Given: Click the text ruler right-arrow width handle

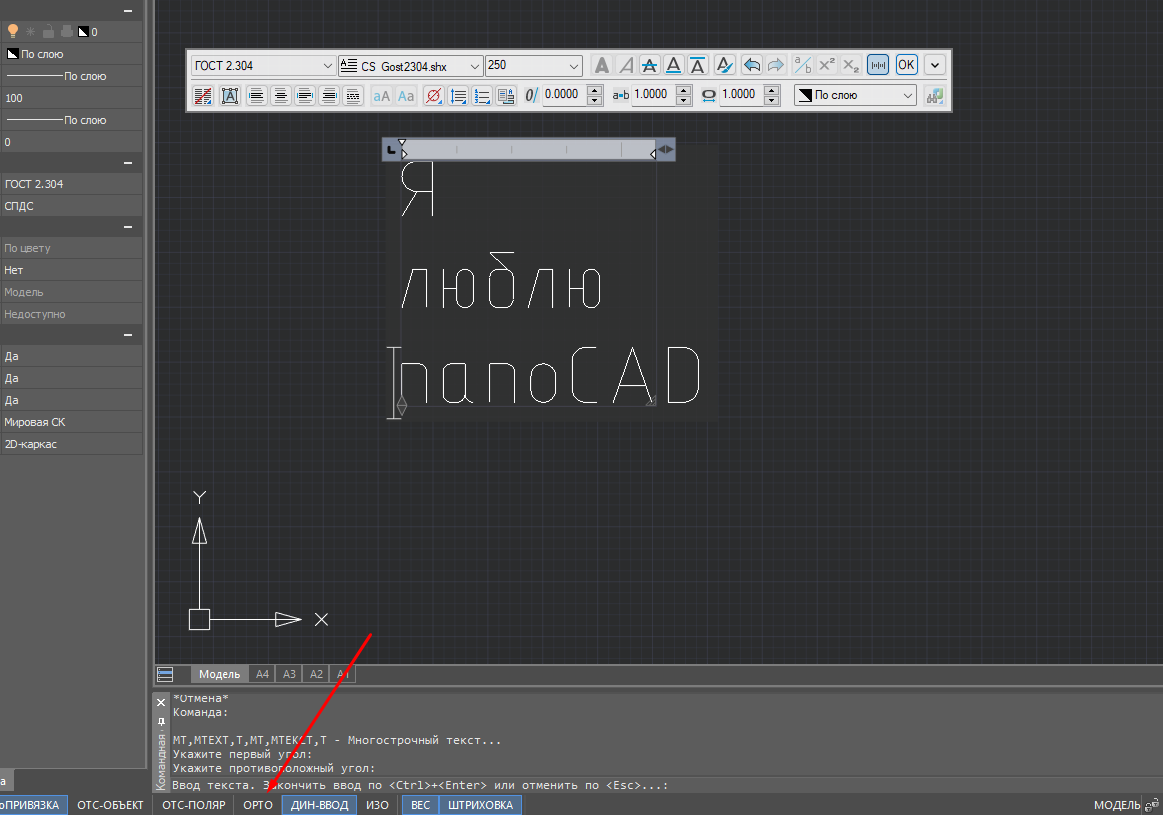Looking at the screenshot, I should tap(666, 149).
